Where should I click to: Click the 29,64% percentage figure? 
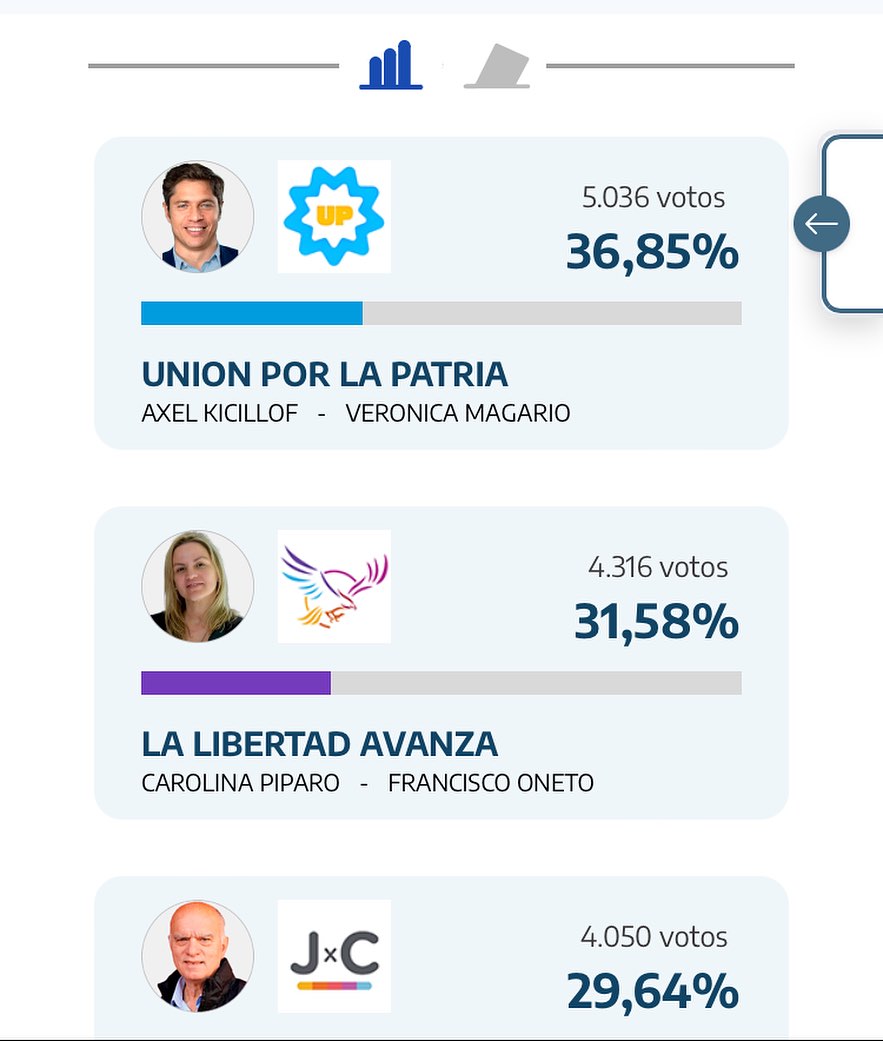(652, 992)
